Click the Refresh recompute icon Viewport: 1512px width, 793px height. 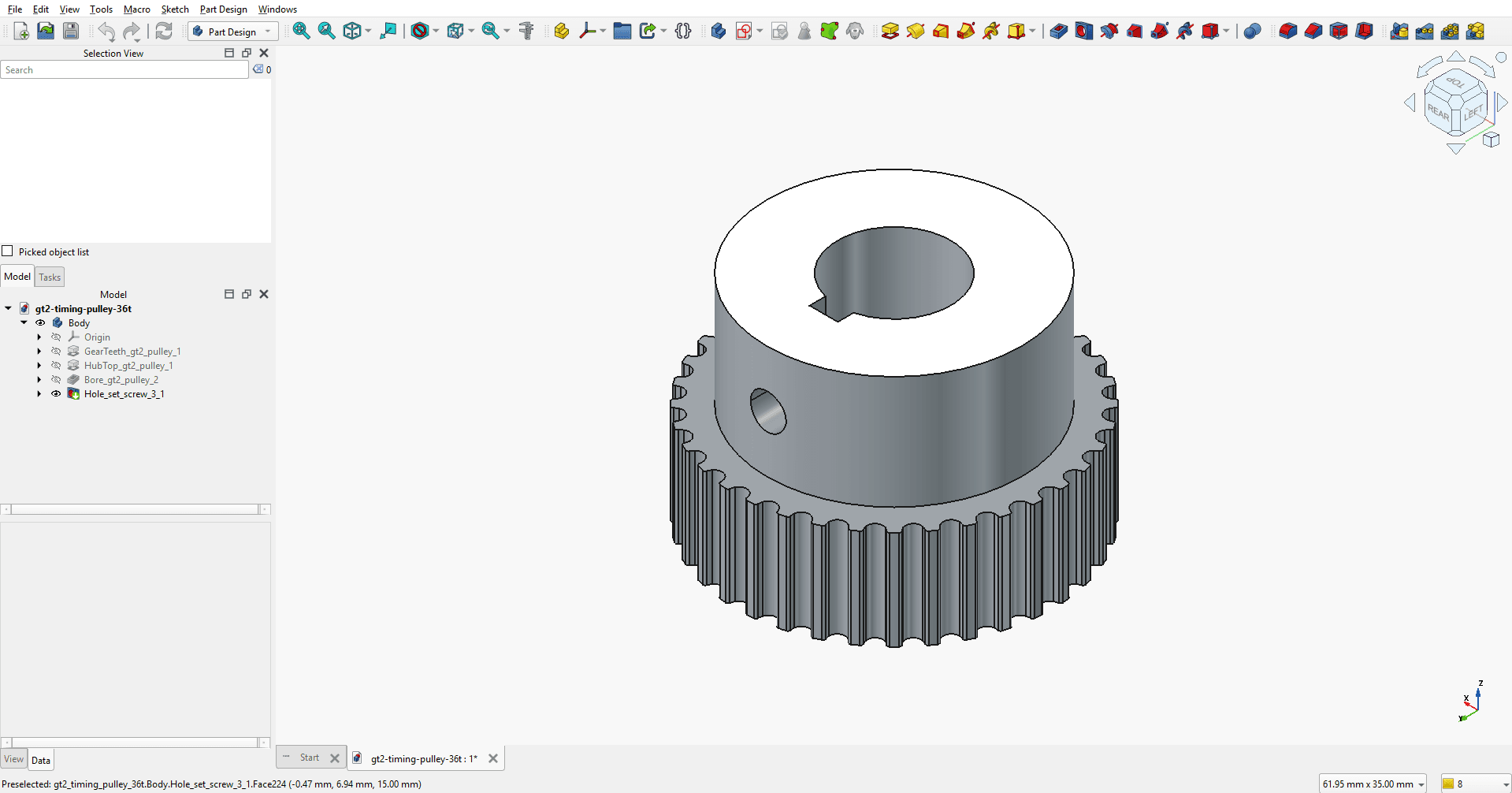click(163, 31)
